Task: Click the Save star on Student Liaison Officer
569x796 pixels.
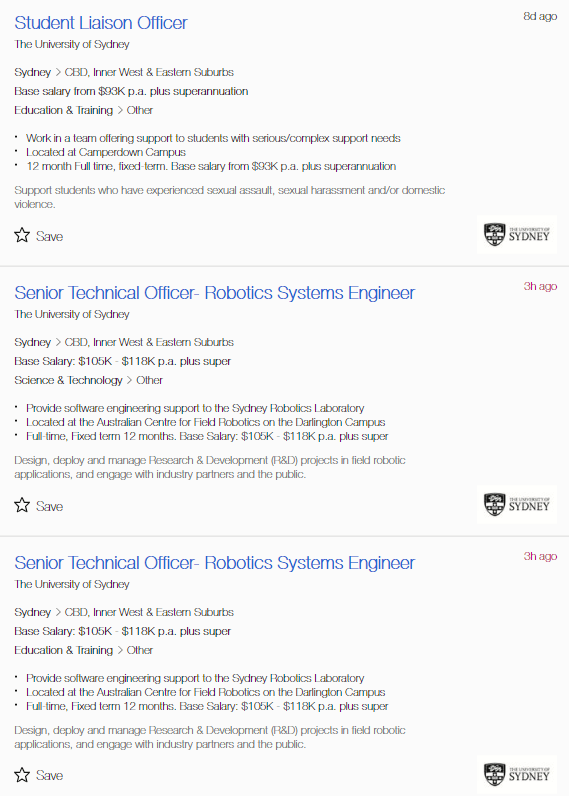Action: (22, 235)
